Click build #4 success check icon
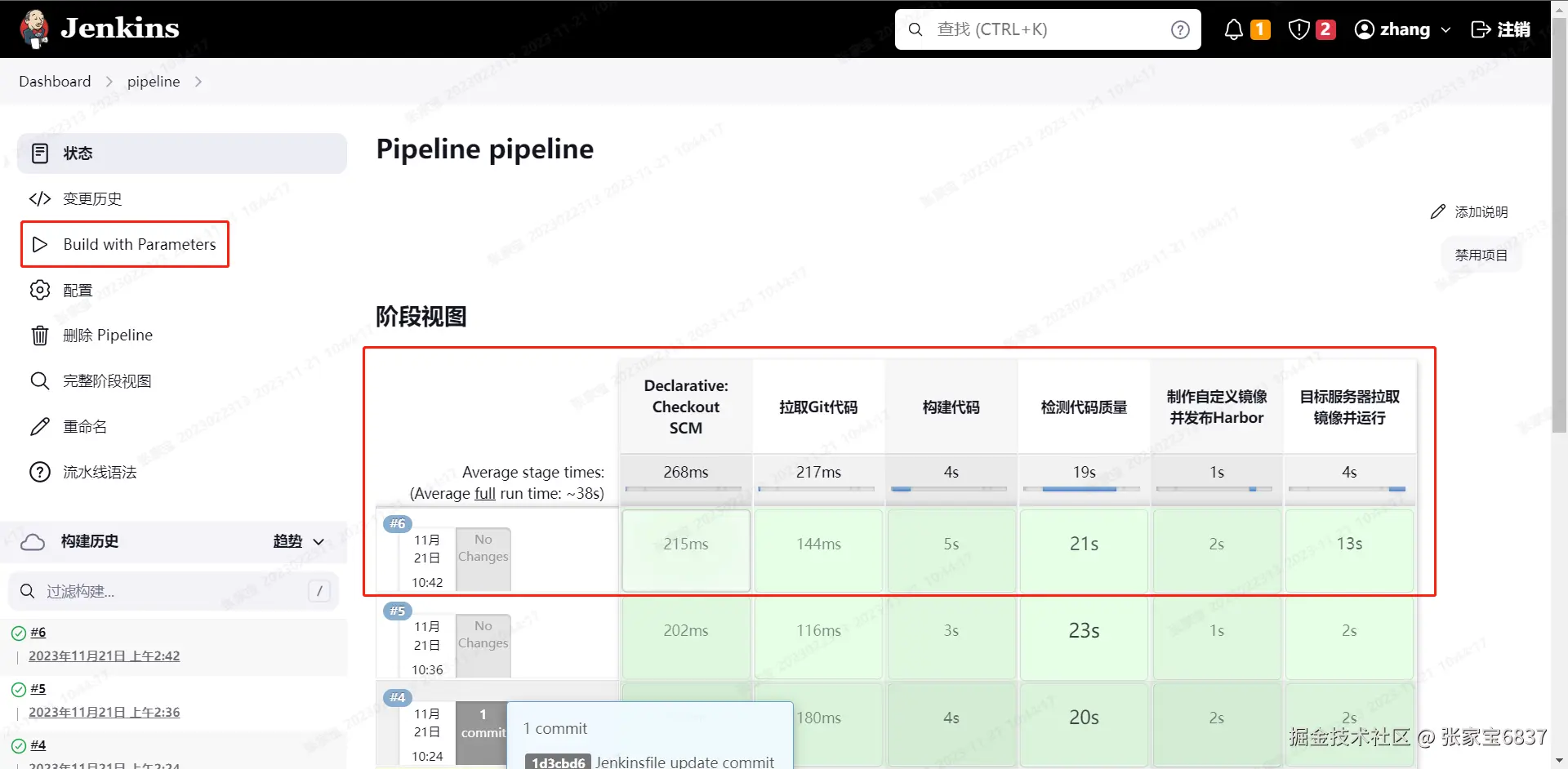Image resolution: width=1568 pixels, height=769 pixels. click(x=19, y=745)
